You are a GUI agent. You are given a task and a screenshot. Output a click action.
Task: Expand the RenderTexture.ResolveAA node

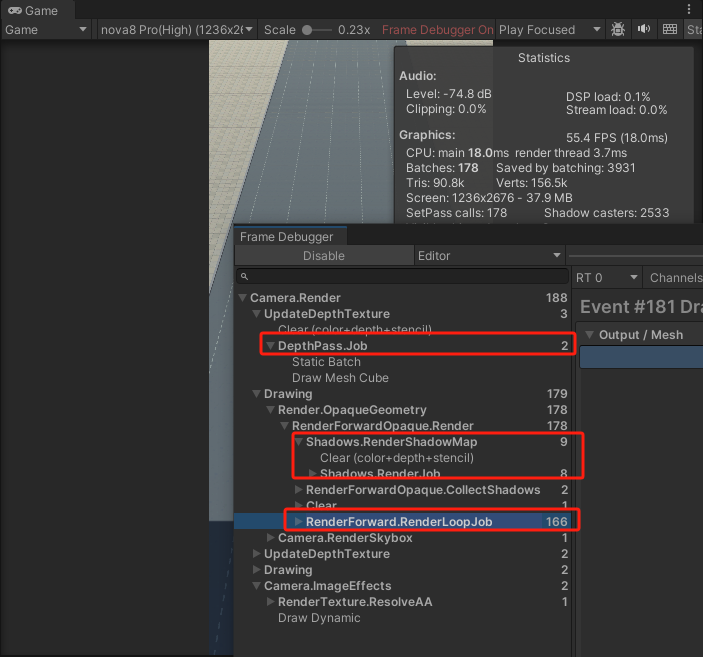(x=270, y=601)
